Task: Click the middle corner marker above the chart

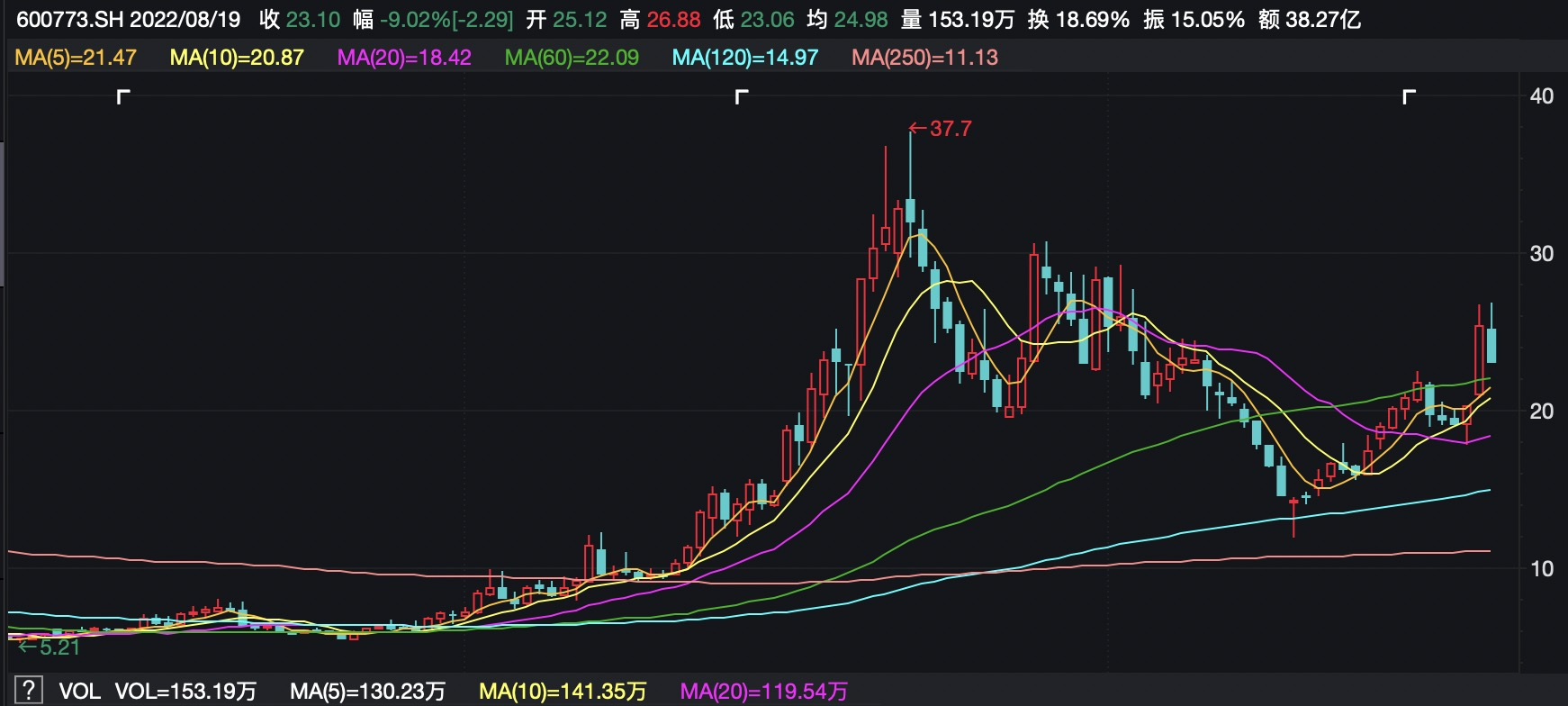Action: tap(742, 96)
